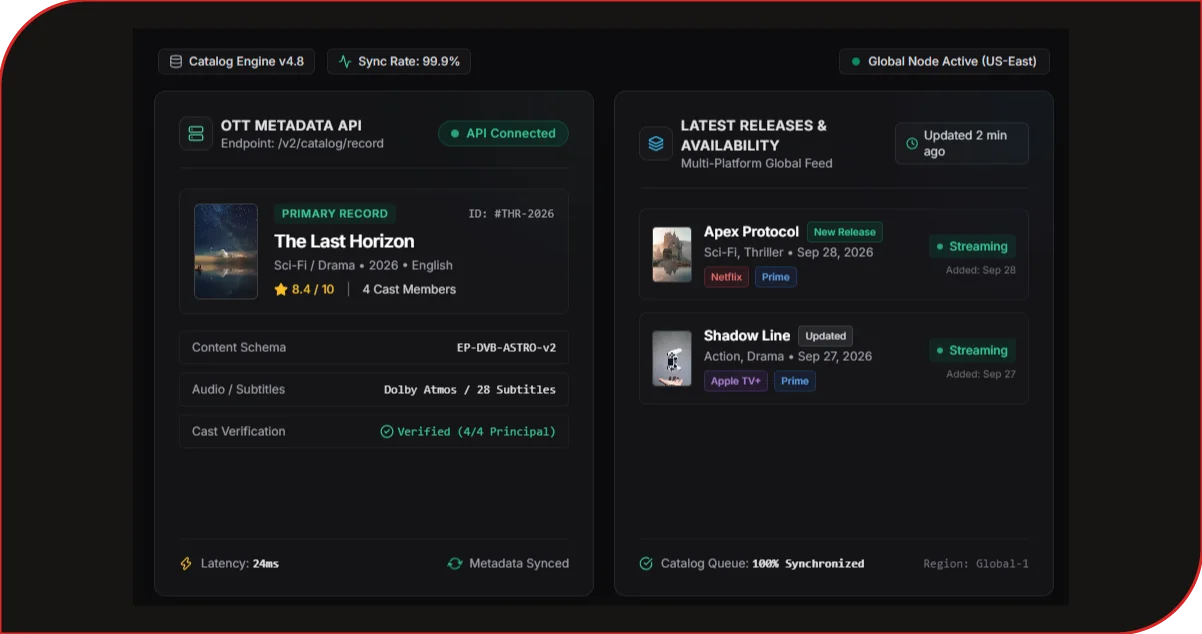This screenshot has width=1202, height=634.
Task: Click the checkmark icon beside Verified (4/4 Principal)
Action: [x=387, y=432]
